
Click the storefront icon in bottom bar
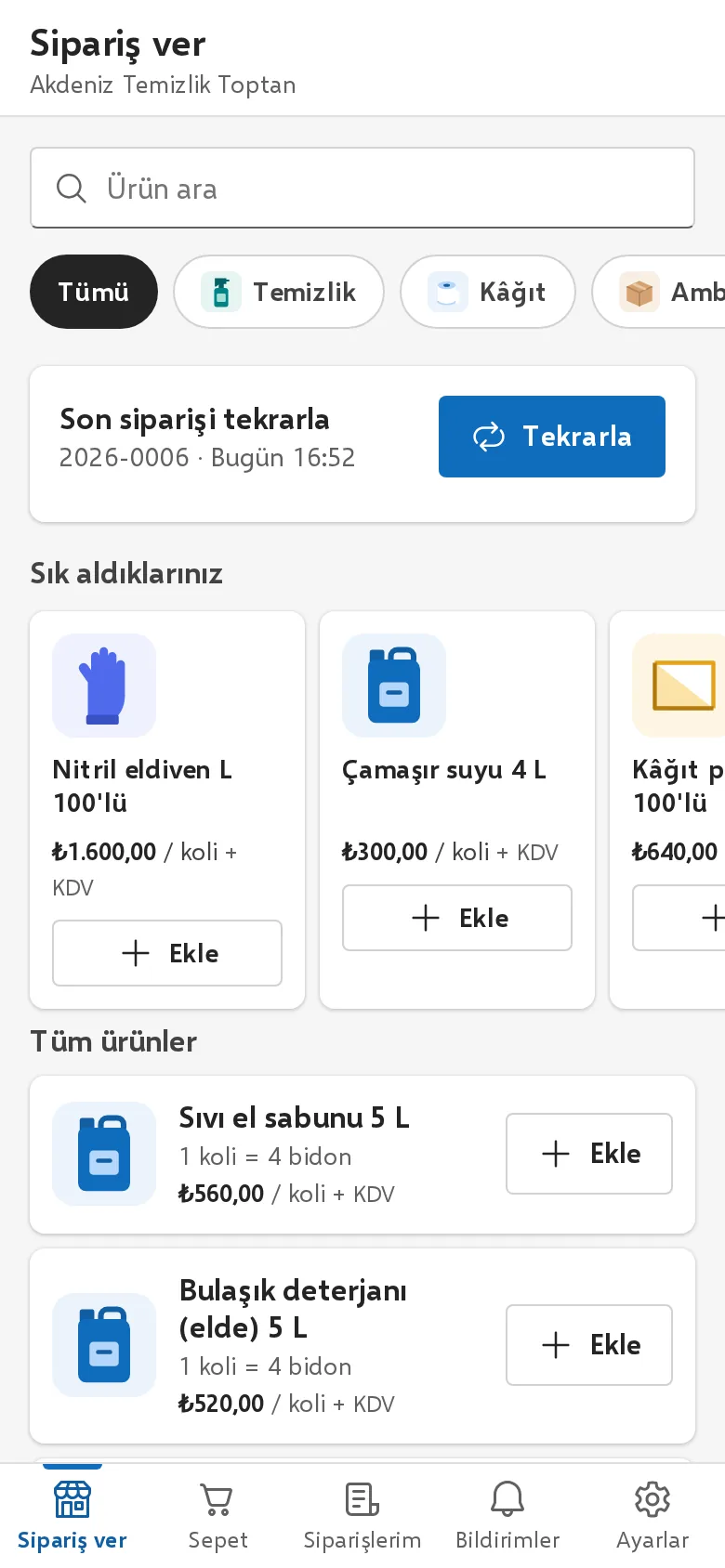tap(72, 1498)
